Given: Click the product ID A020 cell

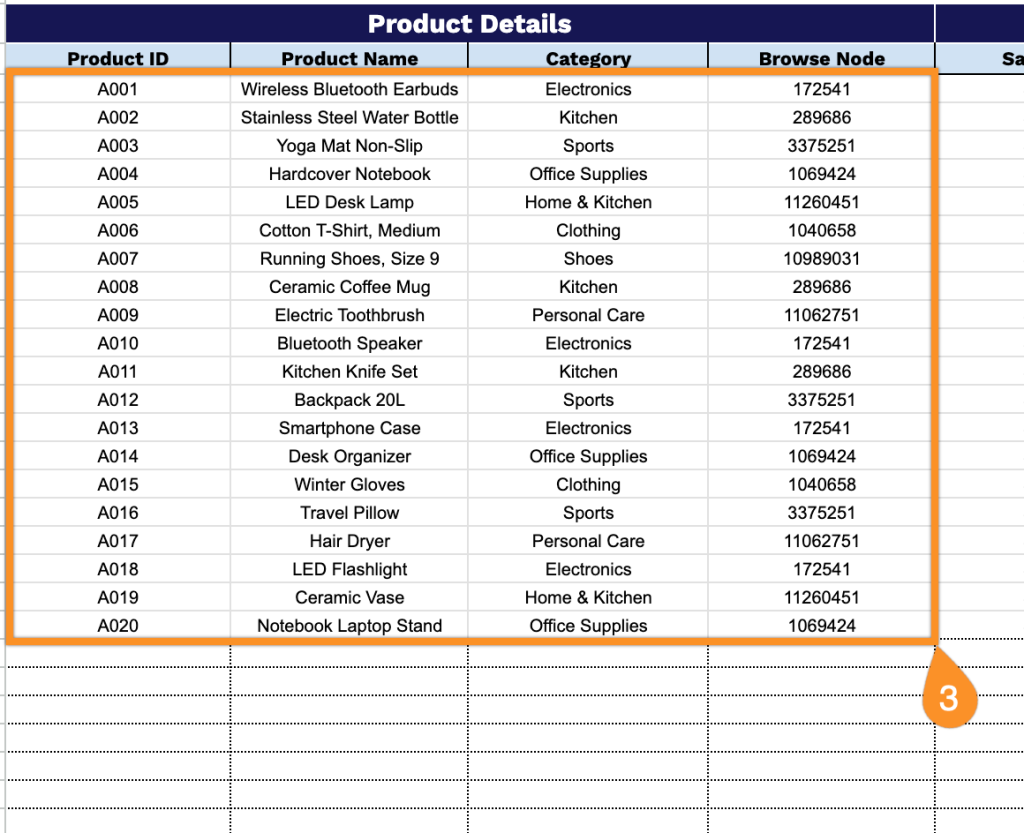Looking at the screenshot, I should (x=118, y=626).
